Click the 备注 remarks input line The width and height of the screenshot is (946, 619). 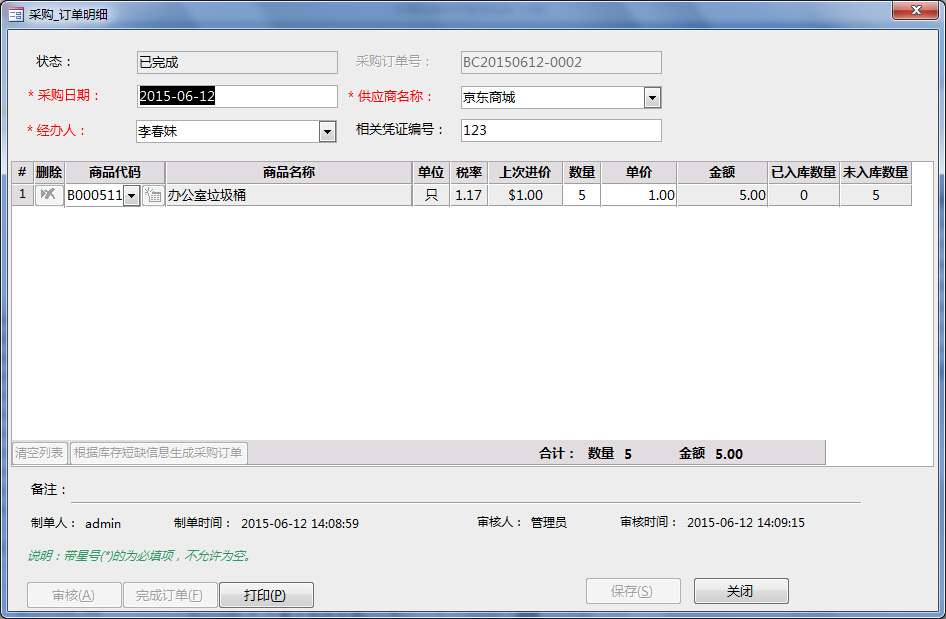click(x=466, y=490)
